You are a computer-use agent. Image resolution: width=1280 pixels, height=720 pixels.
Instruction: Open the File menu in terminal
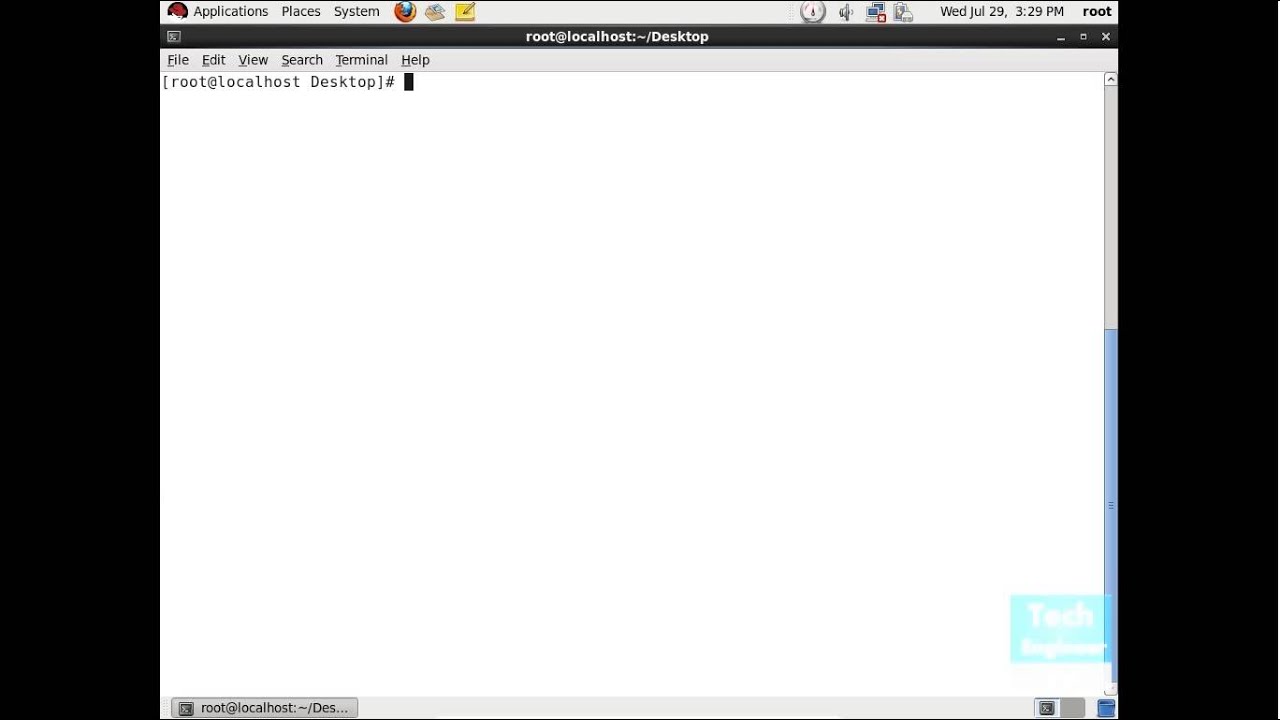point(178,60)
